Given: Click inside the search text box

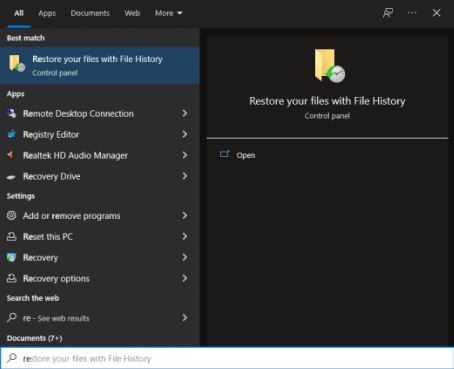Looking at the screenshot, I should pyautogui.click(x=227, y=358).
